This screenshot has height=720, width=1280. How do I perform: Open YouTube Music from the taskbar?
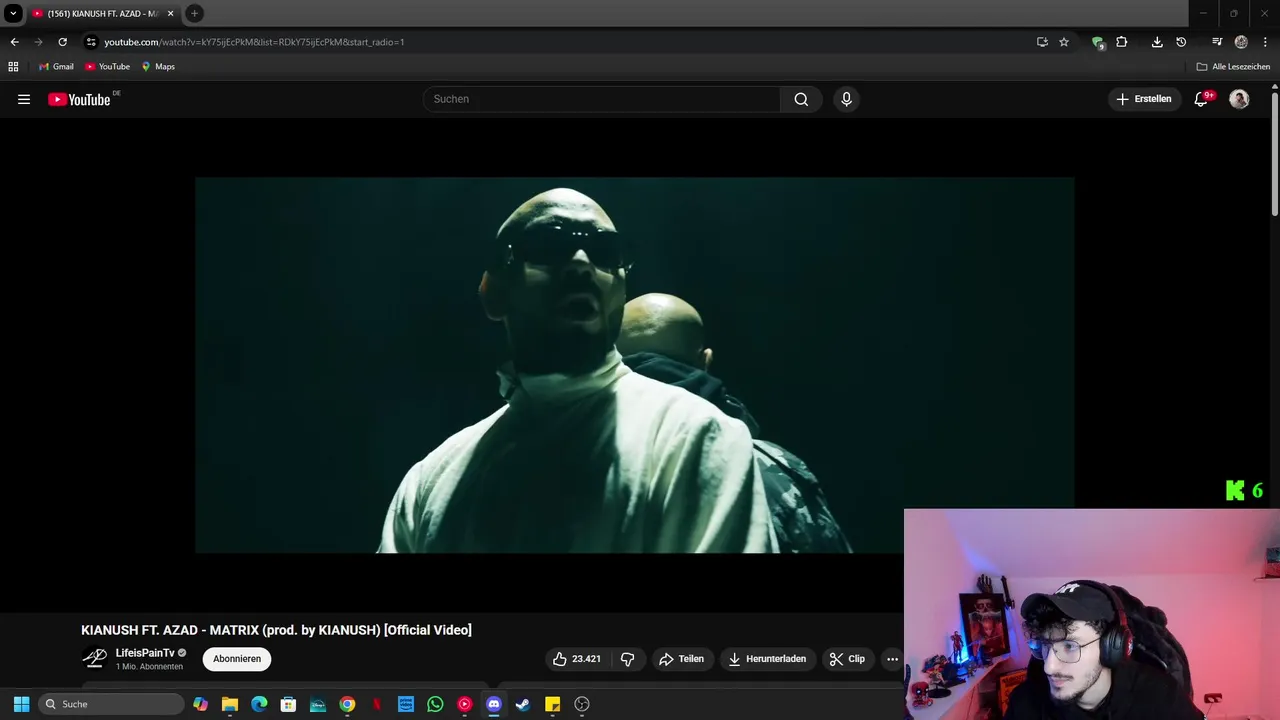(x=464, y=704)
